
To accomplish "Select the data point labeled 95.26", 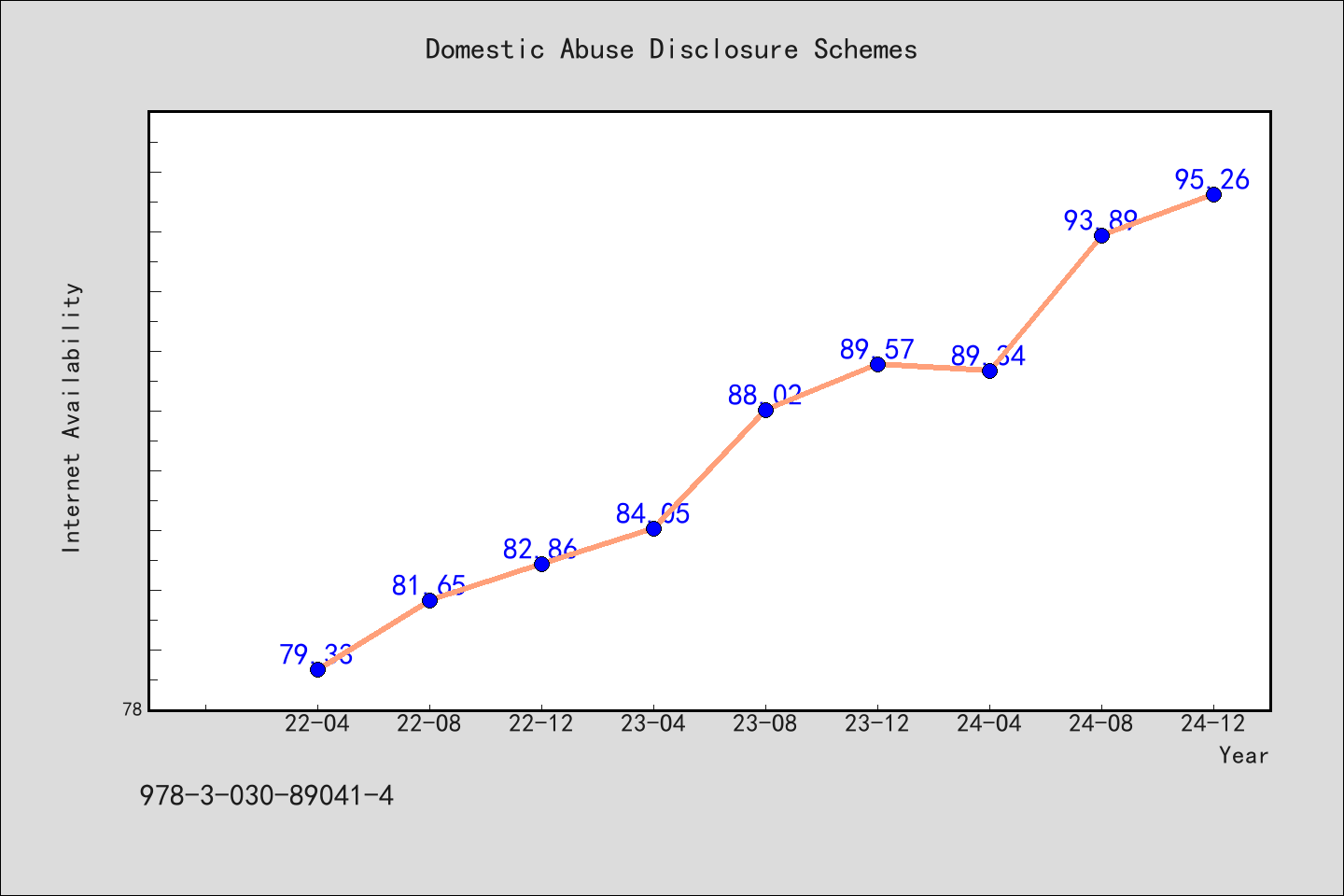I will click(1213, 194).
